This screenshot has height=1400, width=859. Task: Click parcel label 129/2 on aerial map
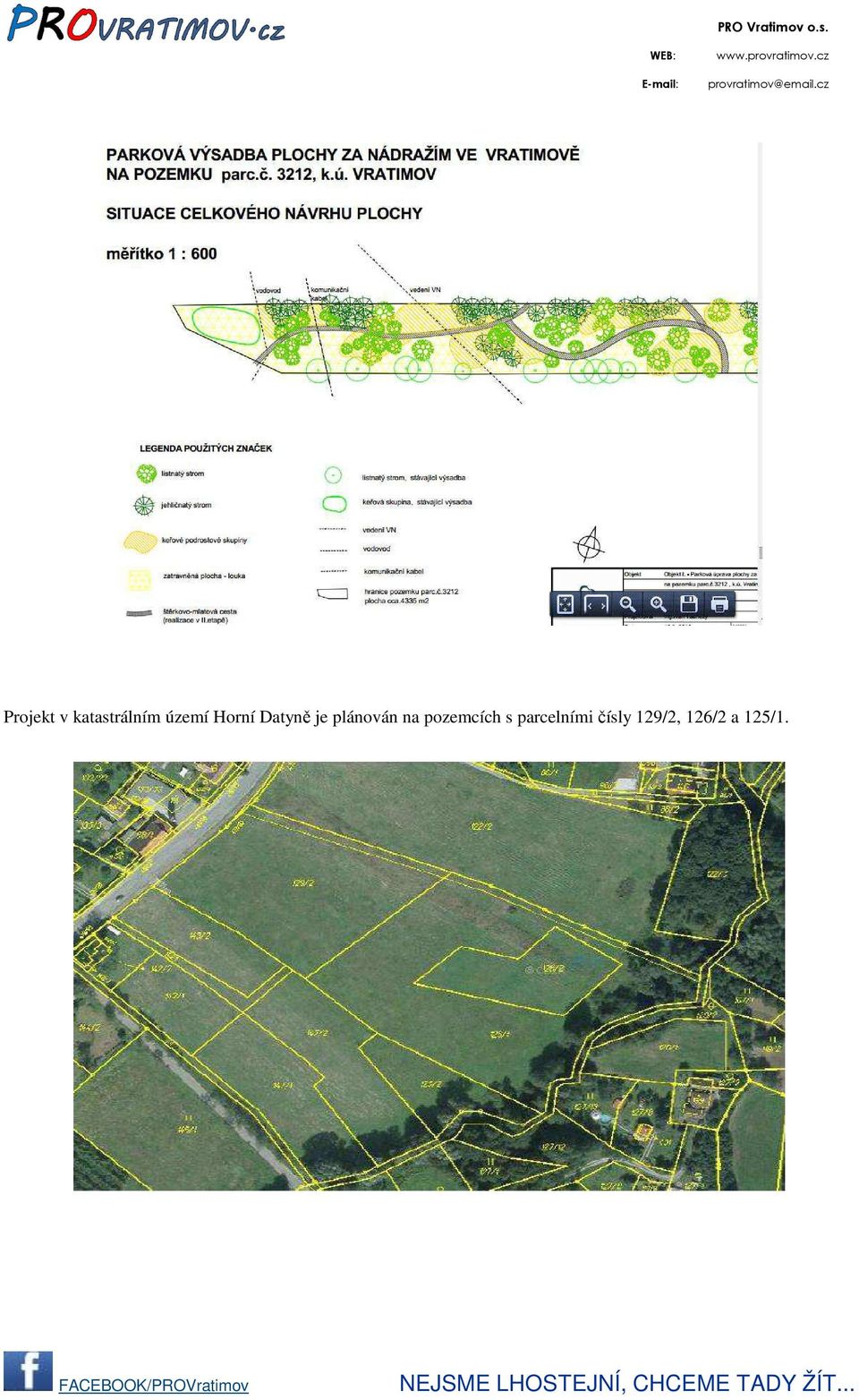point(303,883)
